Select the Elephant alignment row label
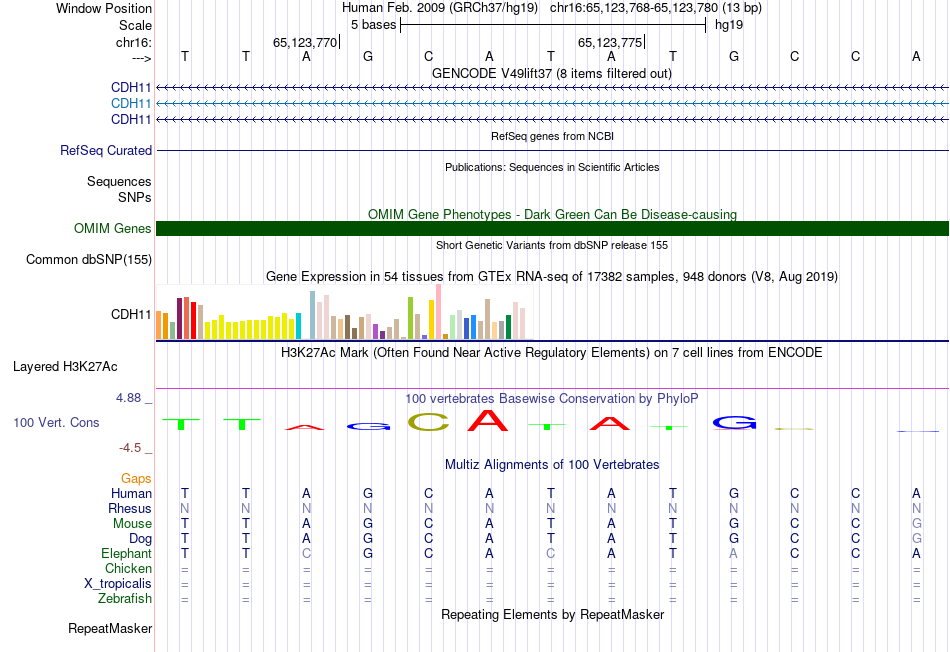Viewport: 950px width, 652px height. 127,553
